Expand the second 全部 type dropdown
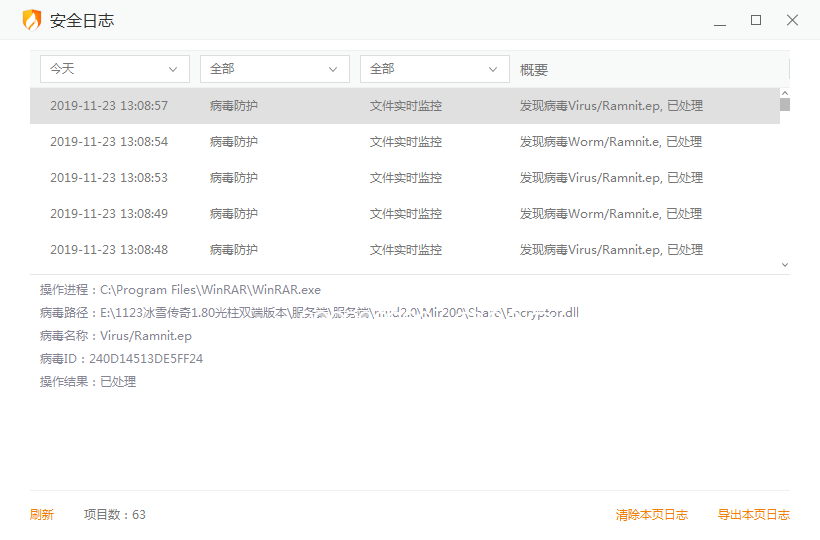The width and height of the screenshot is (820, 540). pos(435,69)
